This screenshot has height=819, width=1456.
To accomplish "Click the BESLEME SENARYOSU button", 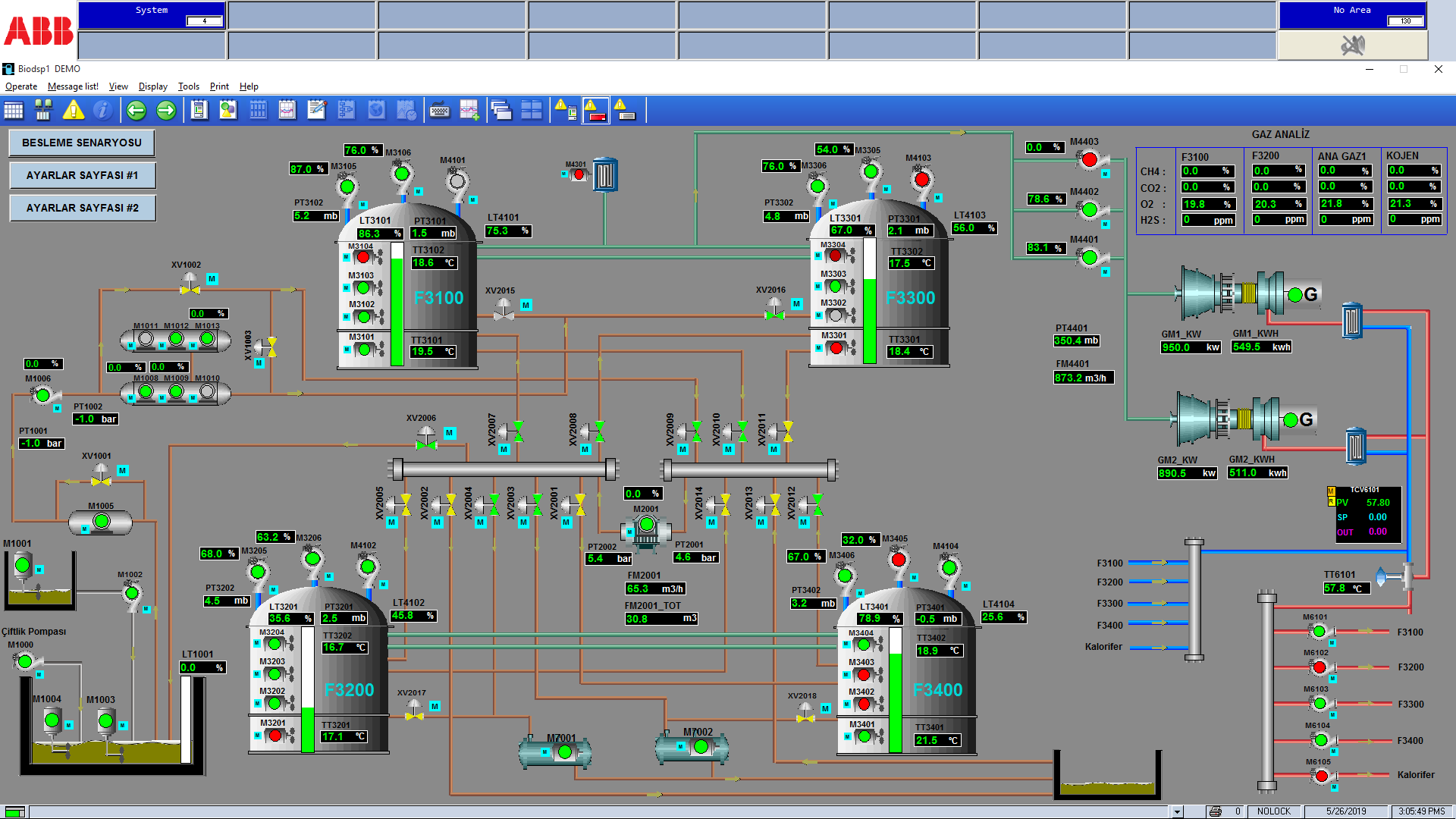I will [x=82, y=143].
